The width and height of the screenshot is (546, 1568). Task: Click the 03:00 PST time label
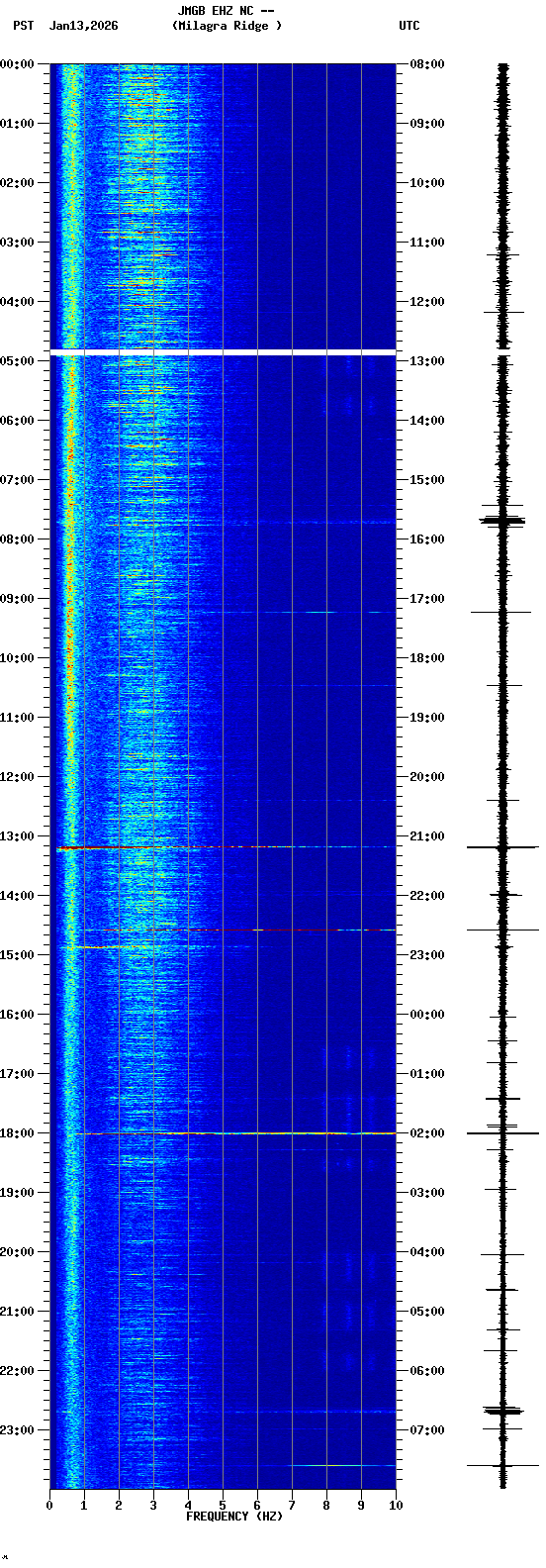point(17,243)
